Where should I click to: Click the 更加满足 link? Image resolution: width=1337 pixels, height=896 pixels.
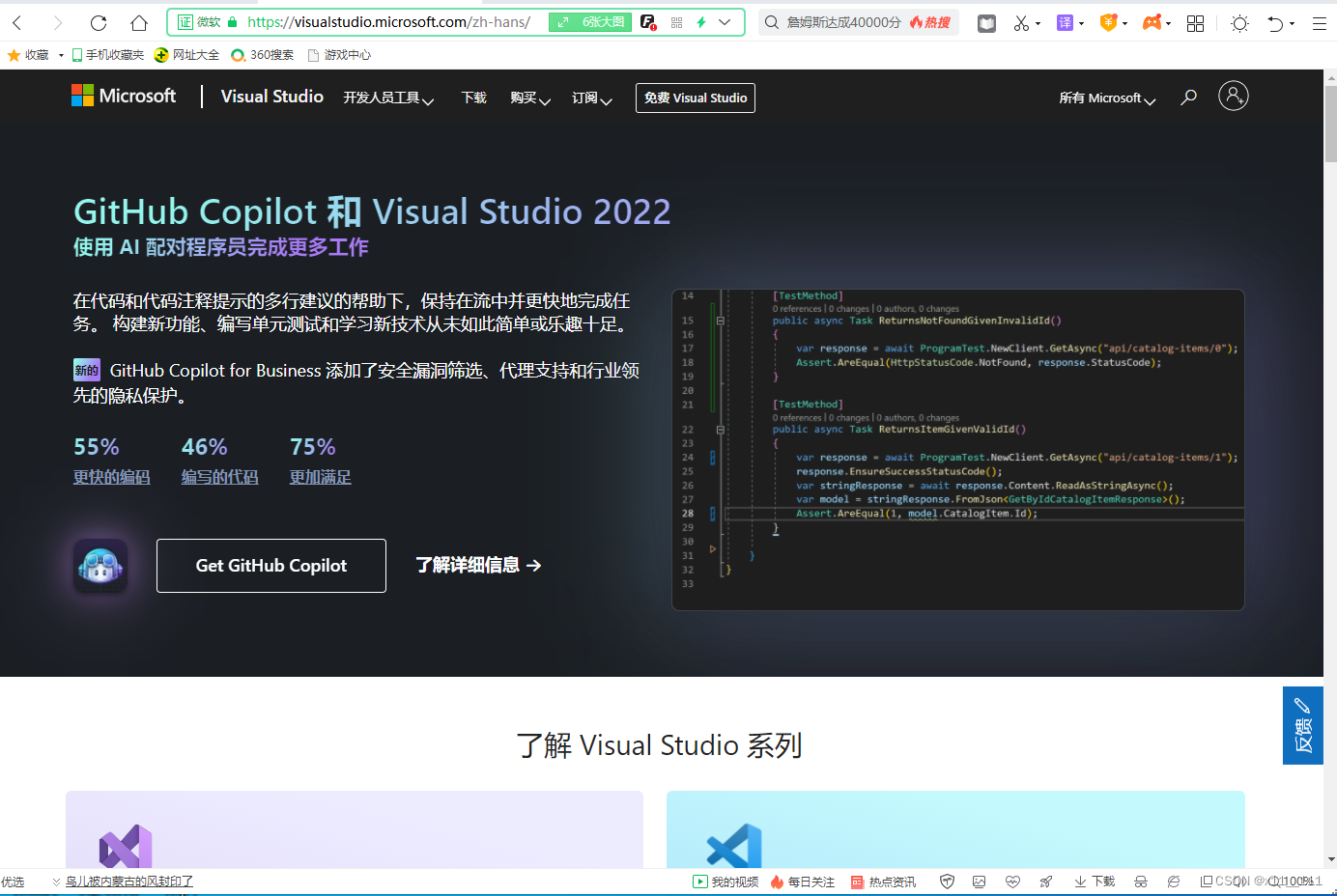321,477
